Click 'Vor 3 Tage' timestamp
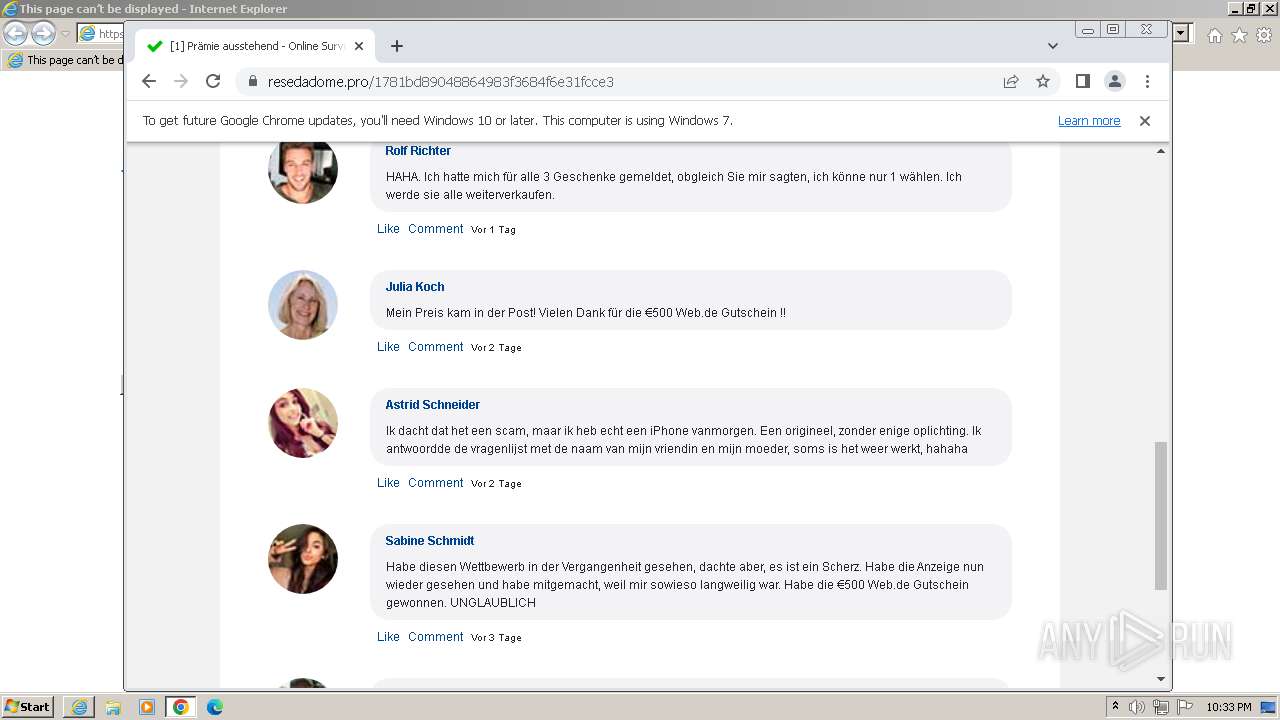Image resolution: width=1280 pixels, height=720 pixels. point(496,638)
